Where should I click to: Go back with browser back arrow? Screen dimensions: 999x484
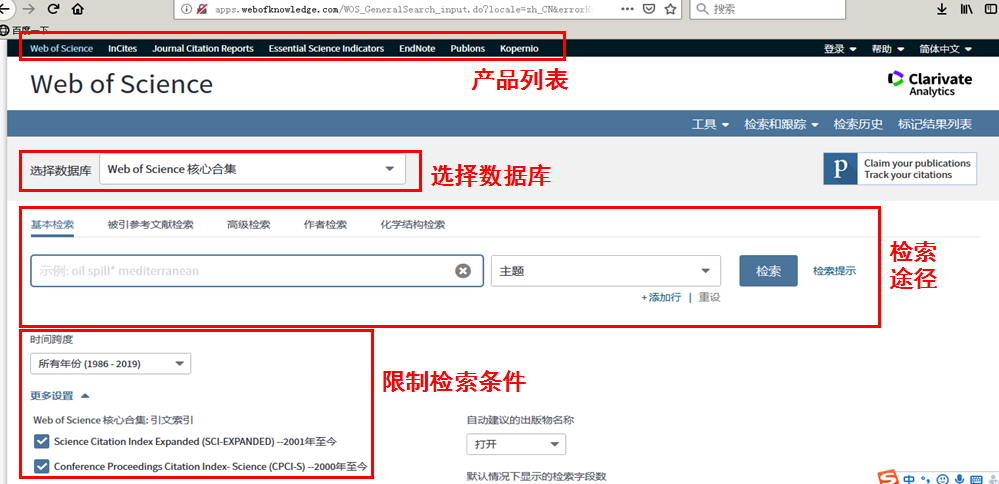(x=4, y=10)
